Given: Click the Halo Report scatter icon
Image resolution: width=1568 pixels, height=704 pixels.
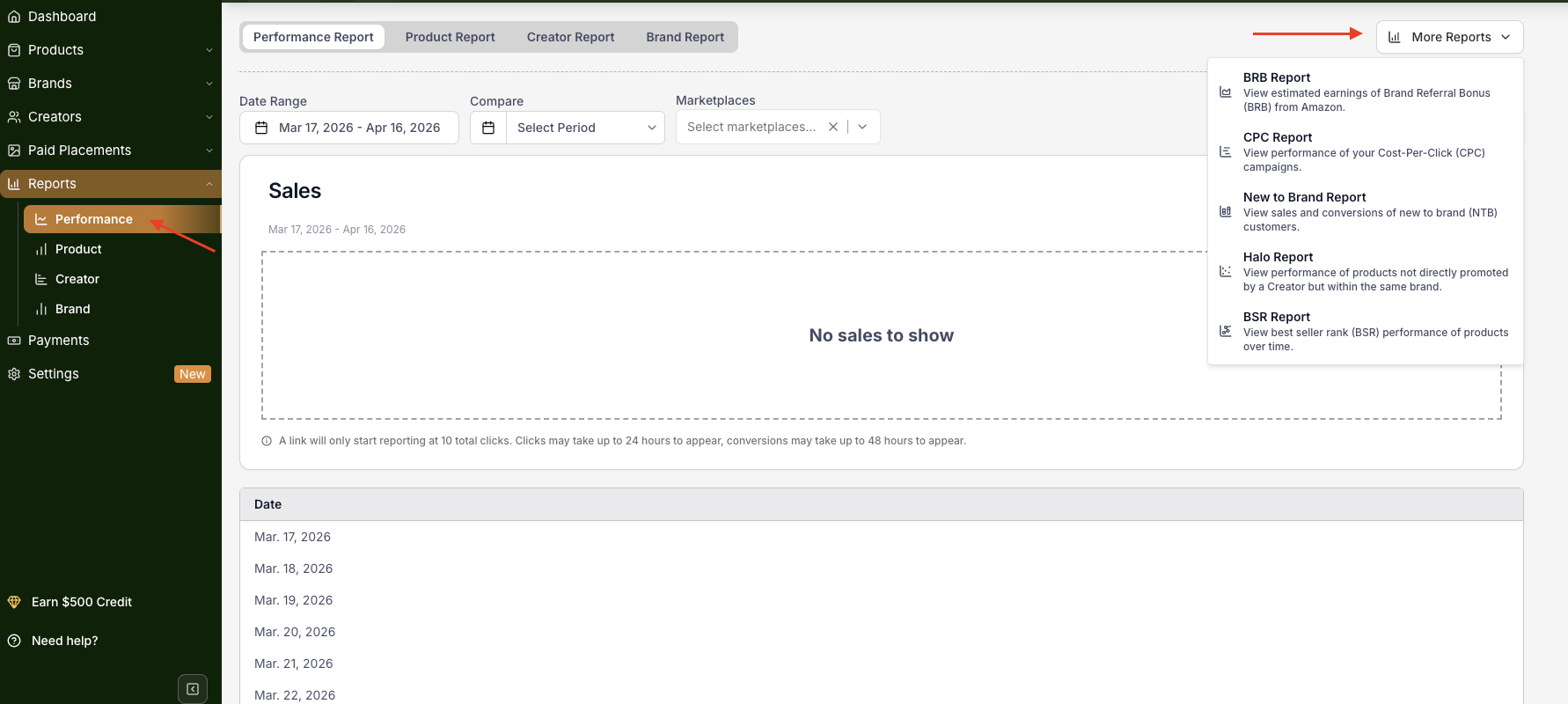Looking at the screenshot, I should coord(1225,271).
